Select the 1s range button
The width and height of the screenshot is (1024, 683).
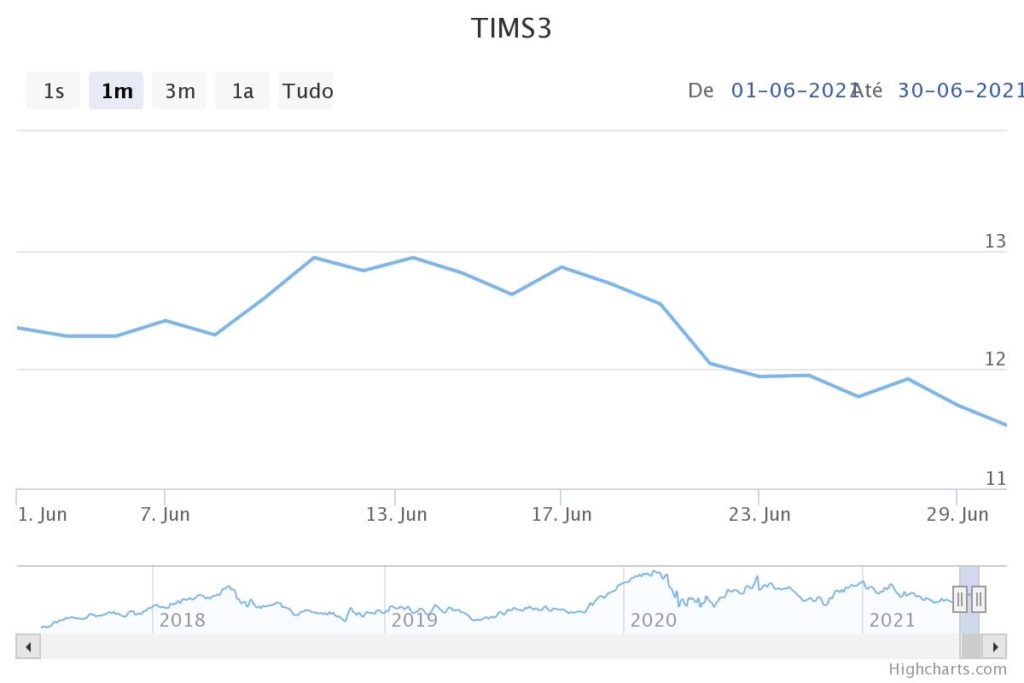coord(53,91)
